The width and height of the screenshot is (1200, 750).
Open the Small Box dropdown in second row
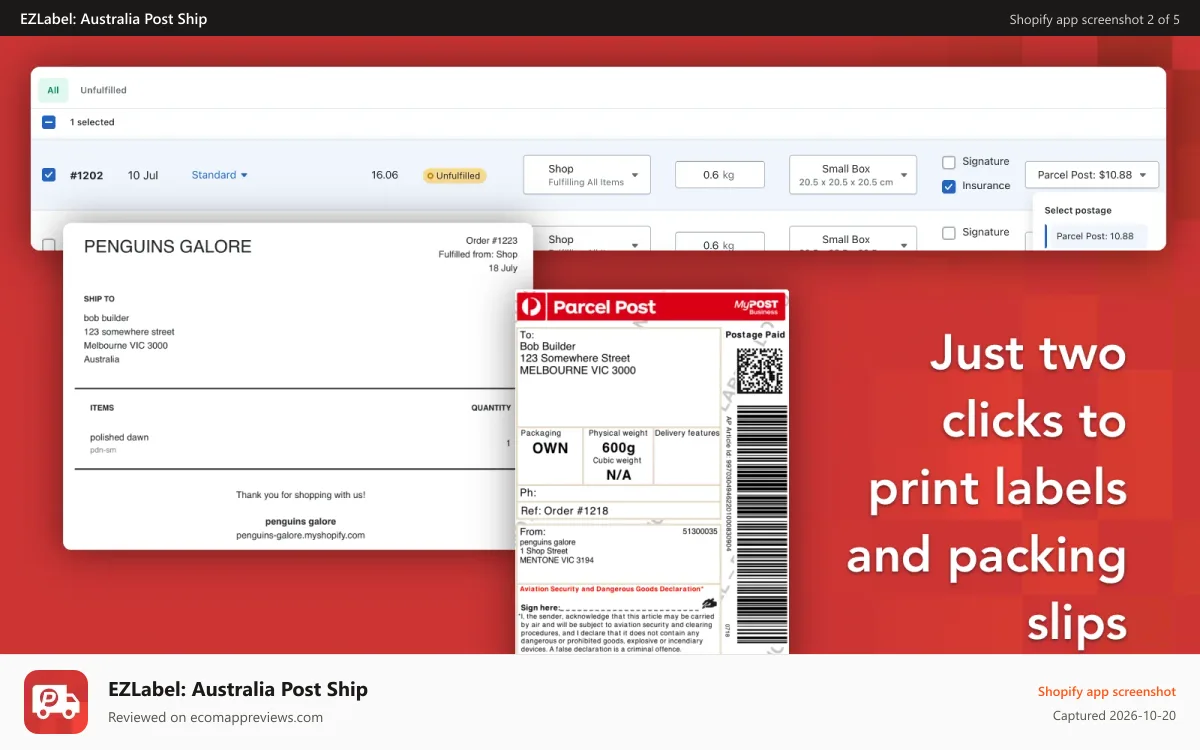click(x=853, y=239)
